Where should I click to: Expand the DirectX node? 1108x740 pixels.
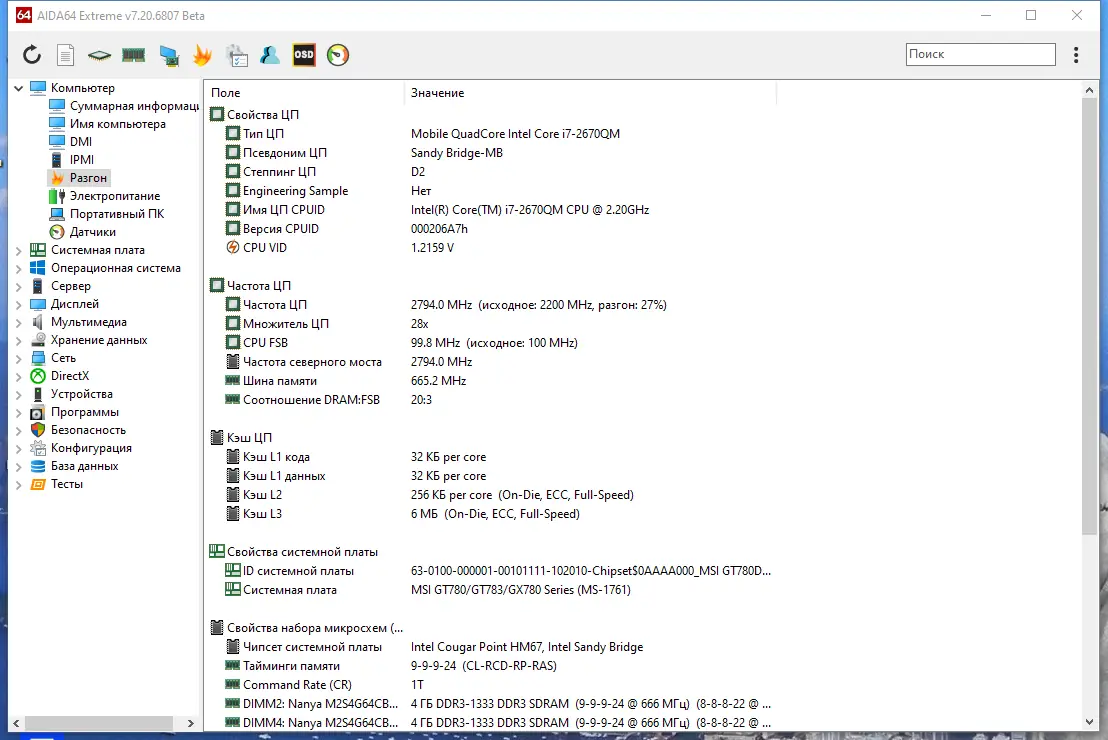point(18,377)
